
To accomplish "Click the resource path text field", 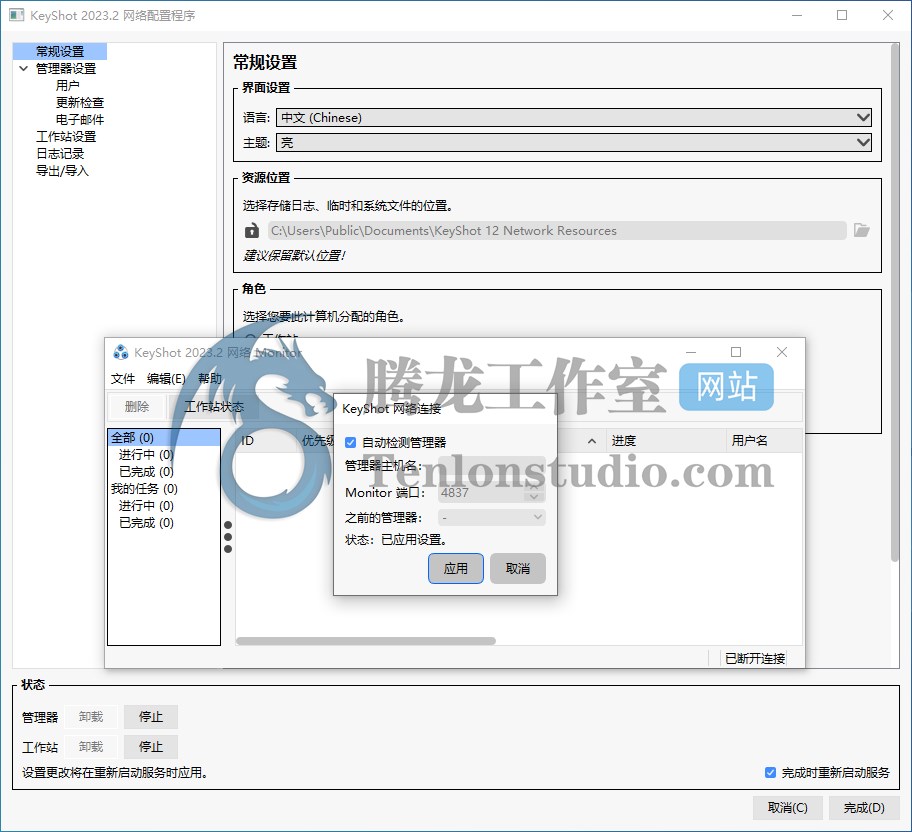I will (x=557, y=230).
